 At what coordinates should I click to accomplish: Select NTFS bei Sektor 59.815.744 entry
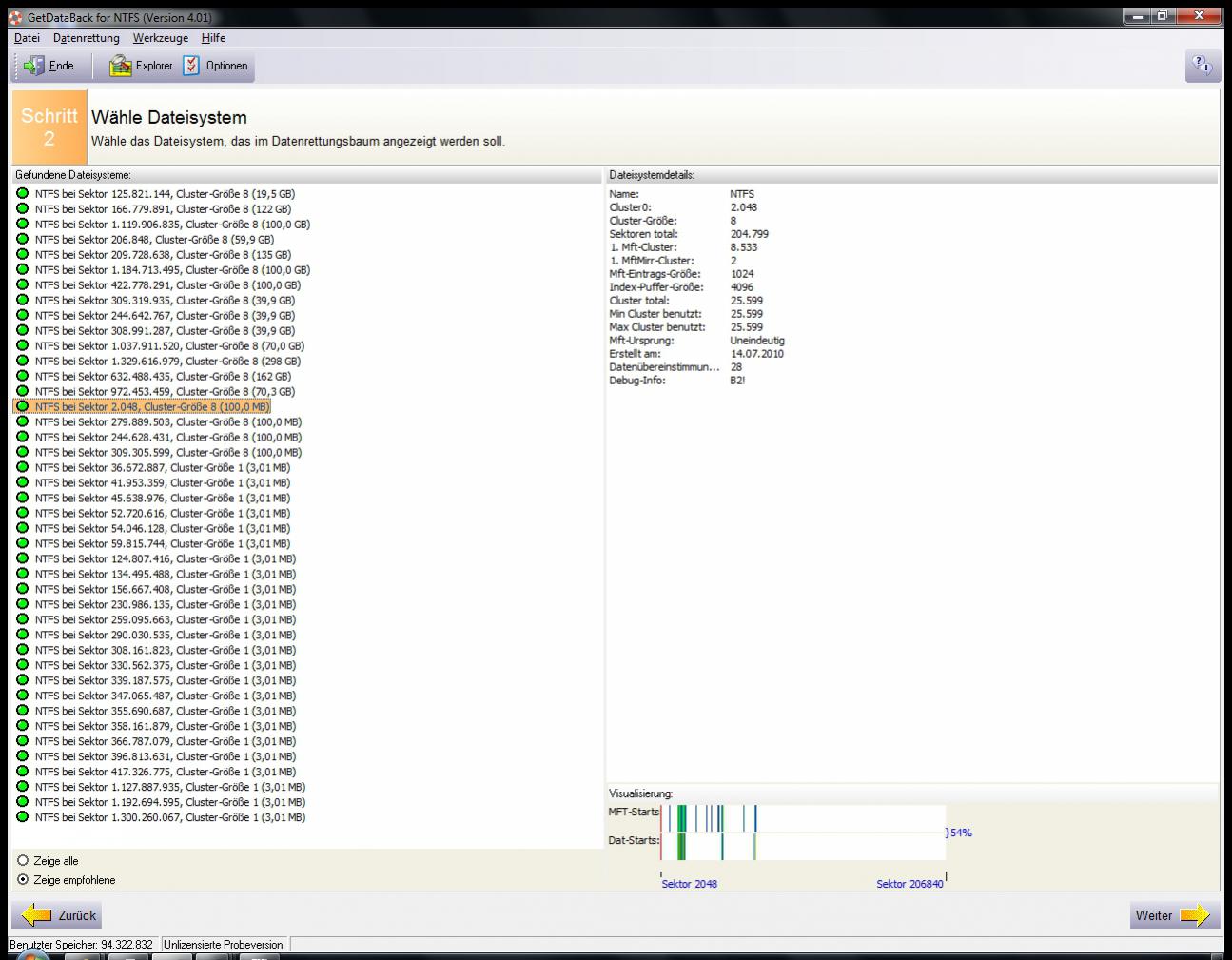point(163,544)
